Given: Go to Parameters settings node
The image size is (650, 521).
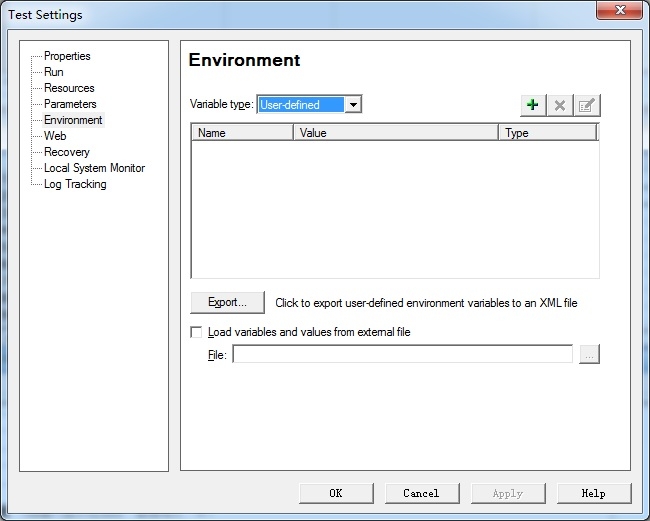Looking at the screenshot, I should (70, 104).
